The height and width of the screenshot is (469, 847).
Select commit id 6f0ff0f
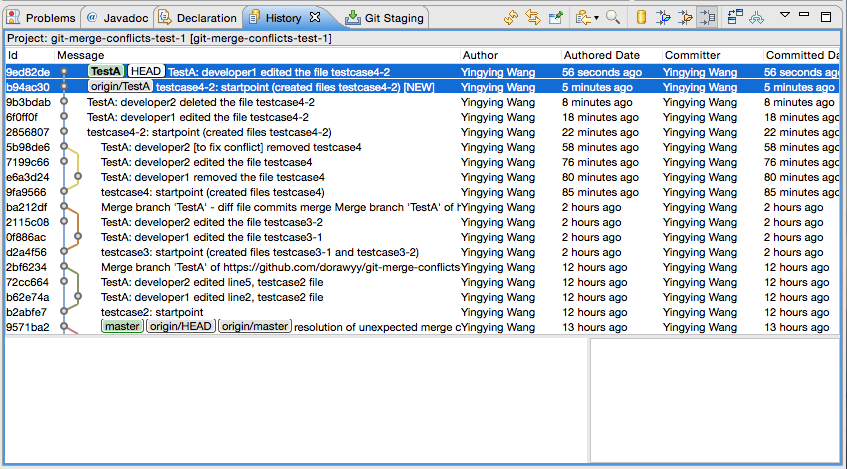[22, 117]
